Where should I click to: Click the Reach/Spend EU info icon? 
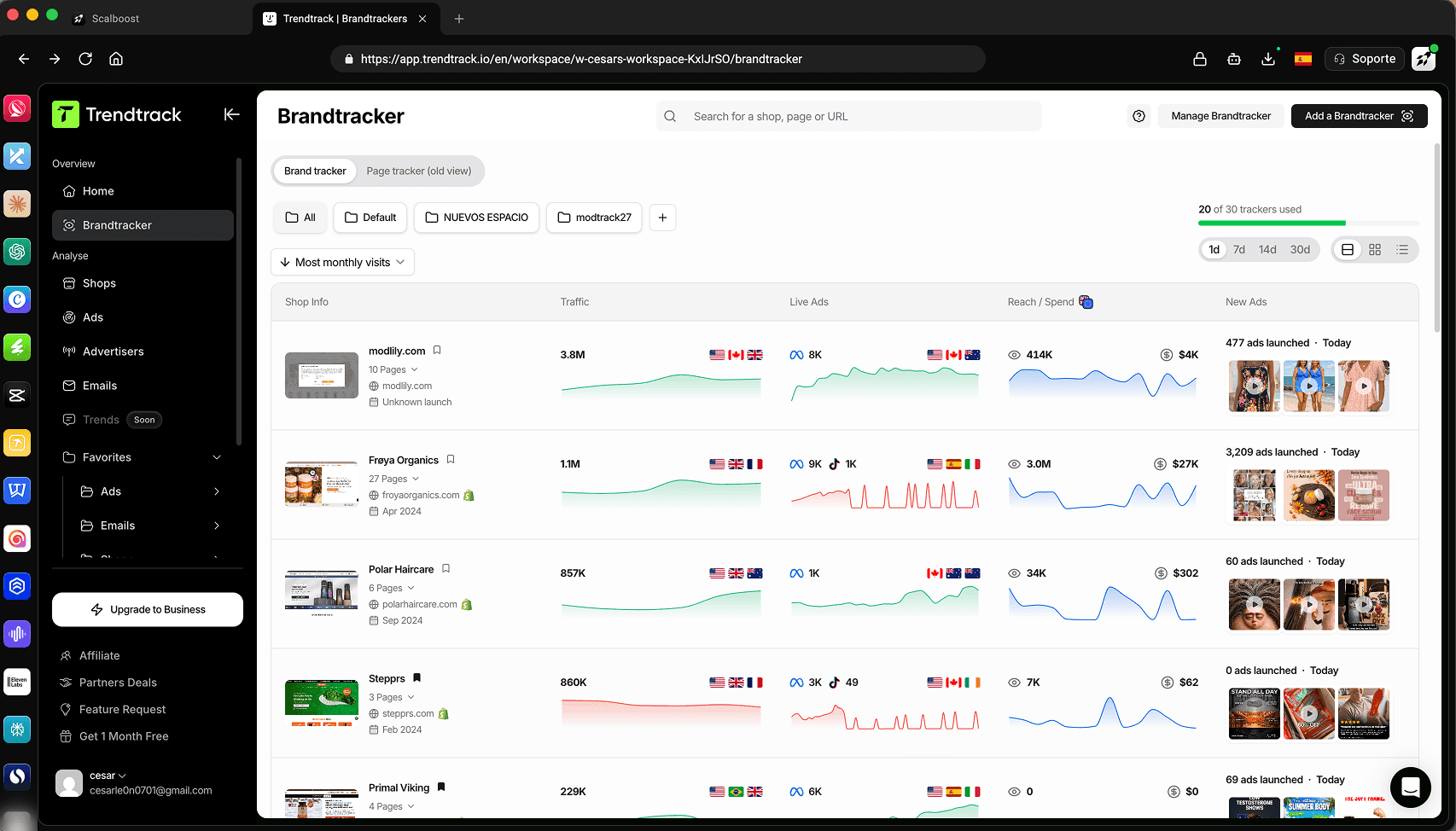click(x=1086, y=302)
